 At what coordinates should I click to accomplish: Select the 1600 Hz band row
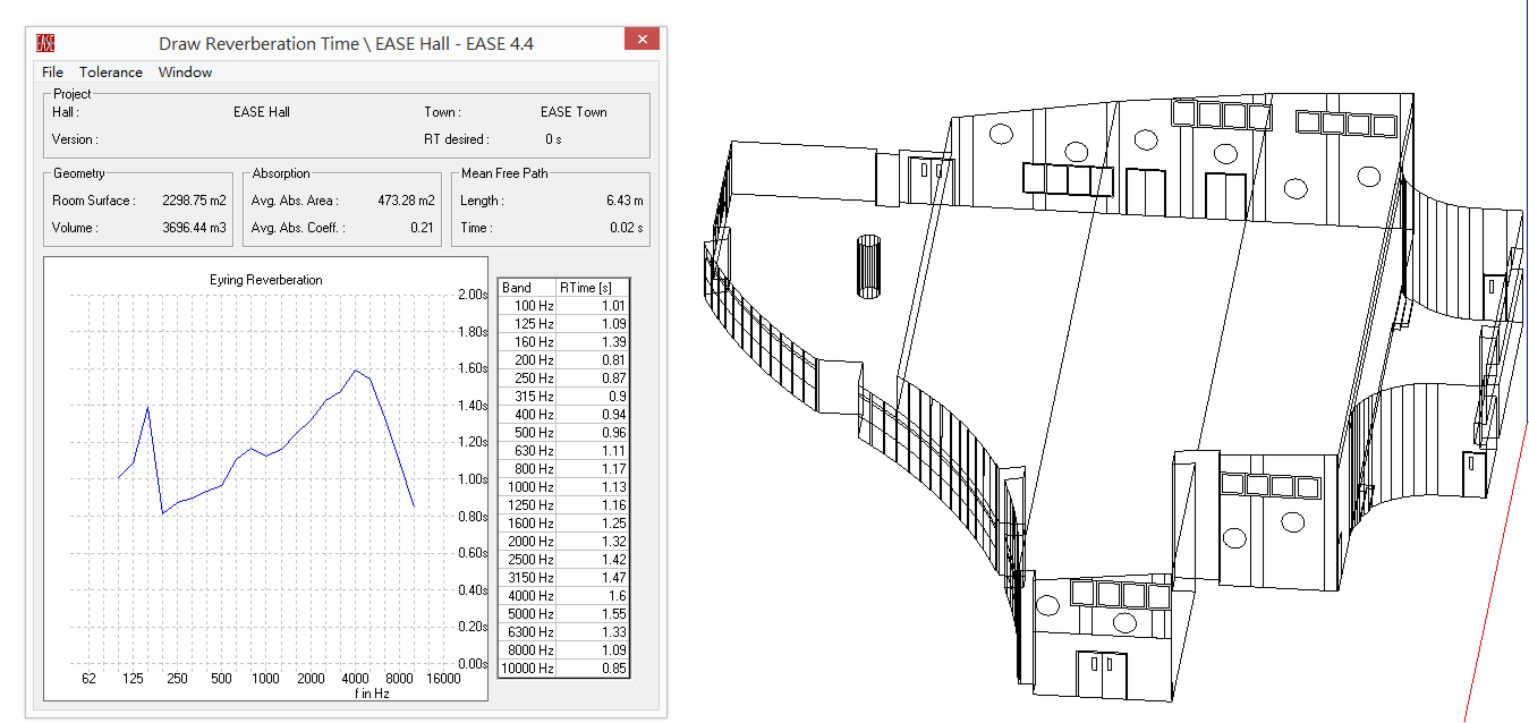[x=564, y=523]
